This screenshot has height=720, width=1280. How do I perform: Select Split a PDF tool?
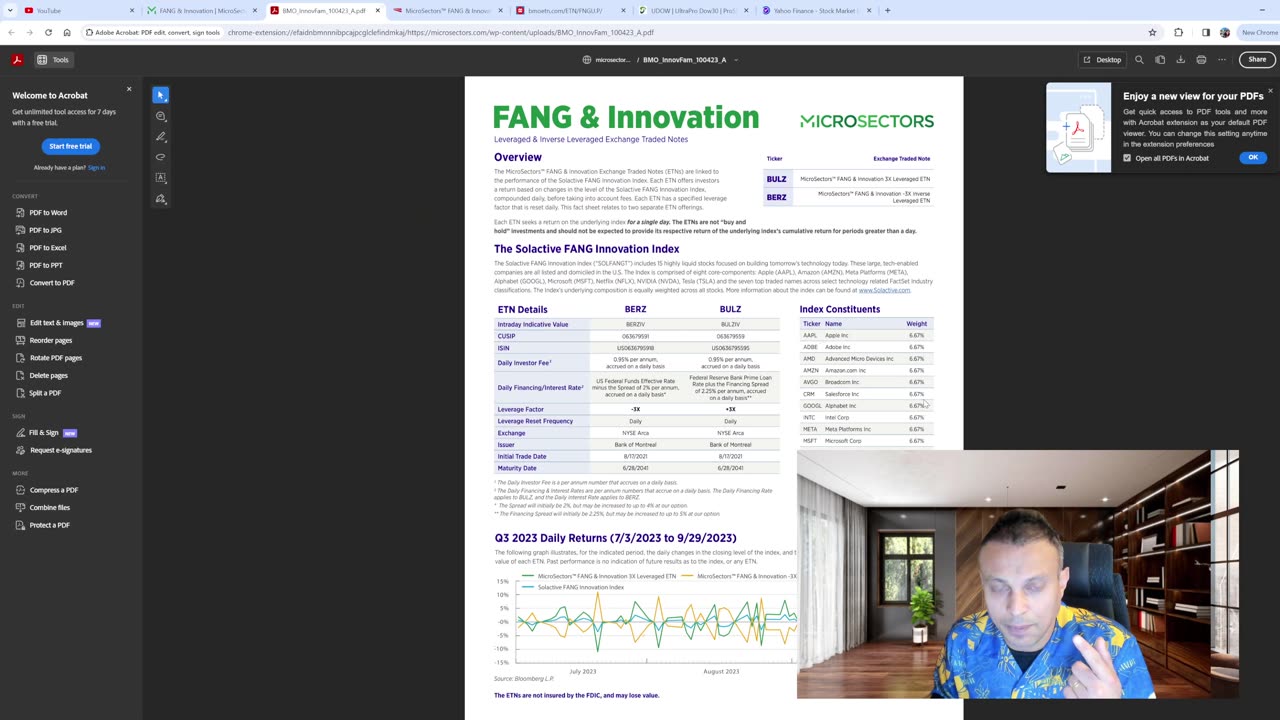coord(45,393)
